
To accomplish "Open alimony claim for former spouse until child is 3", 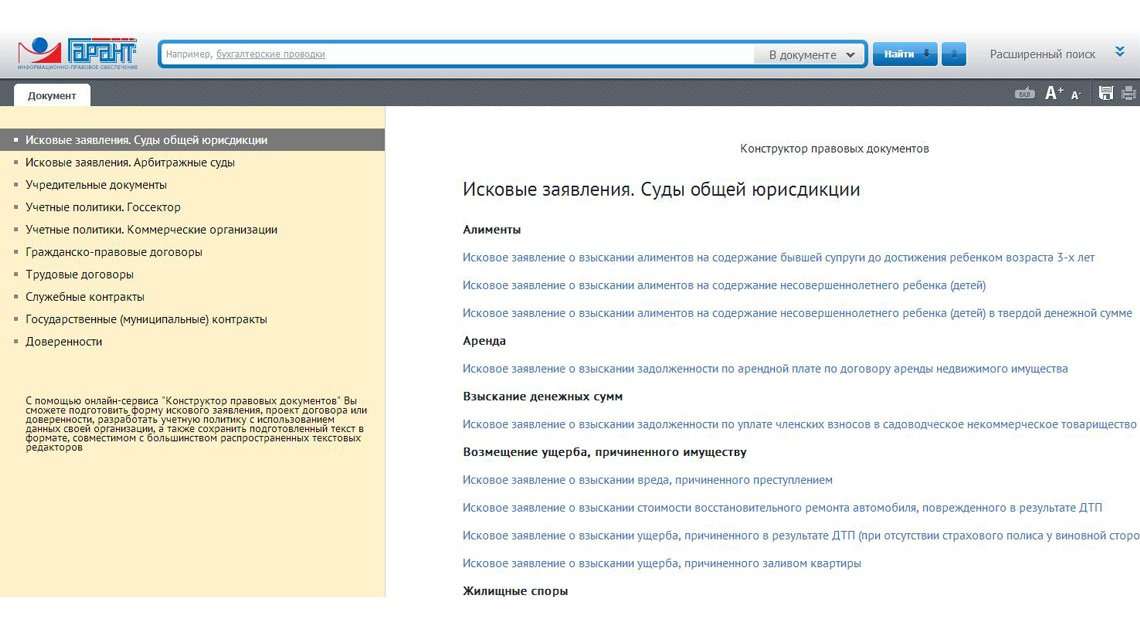I will (x=778, y=257).
